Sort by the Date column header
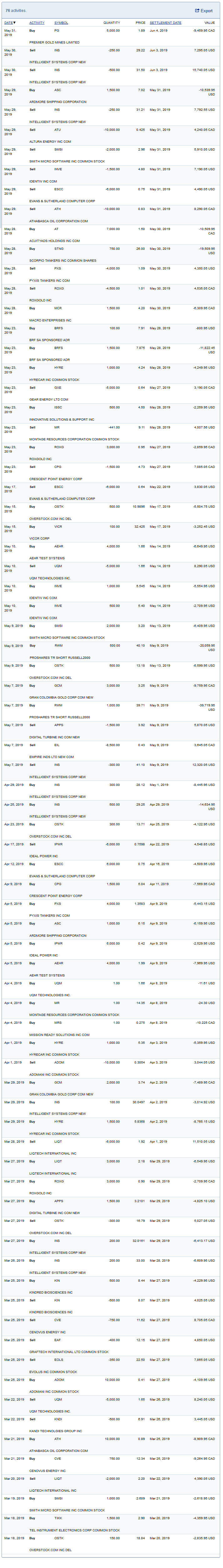This screenshot has height=1568, width=223. pos(8,23)
